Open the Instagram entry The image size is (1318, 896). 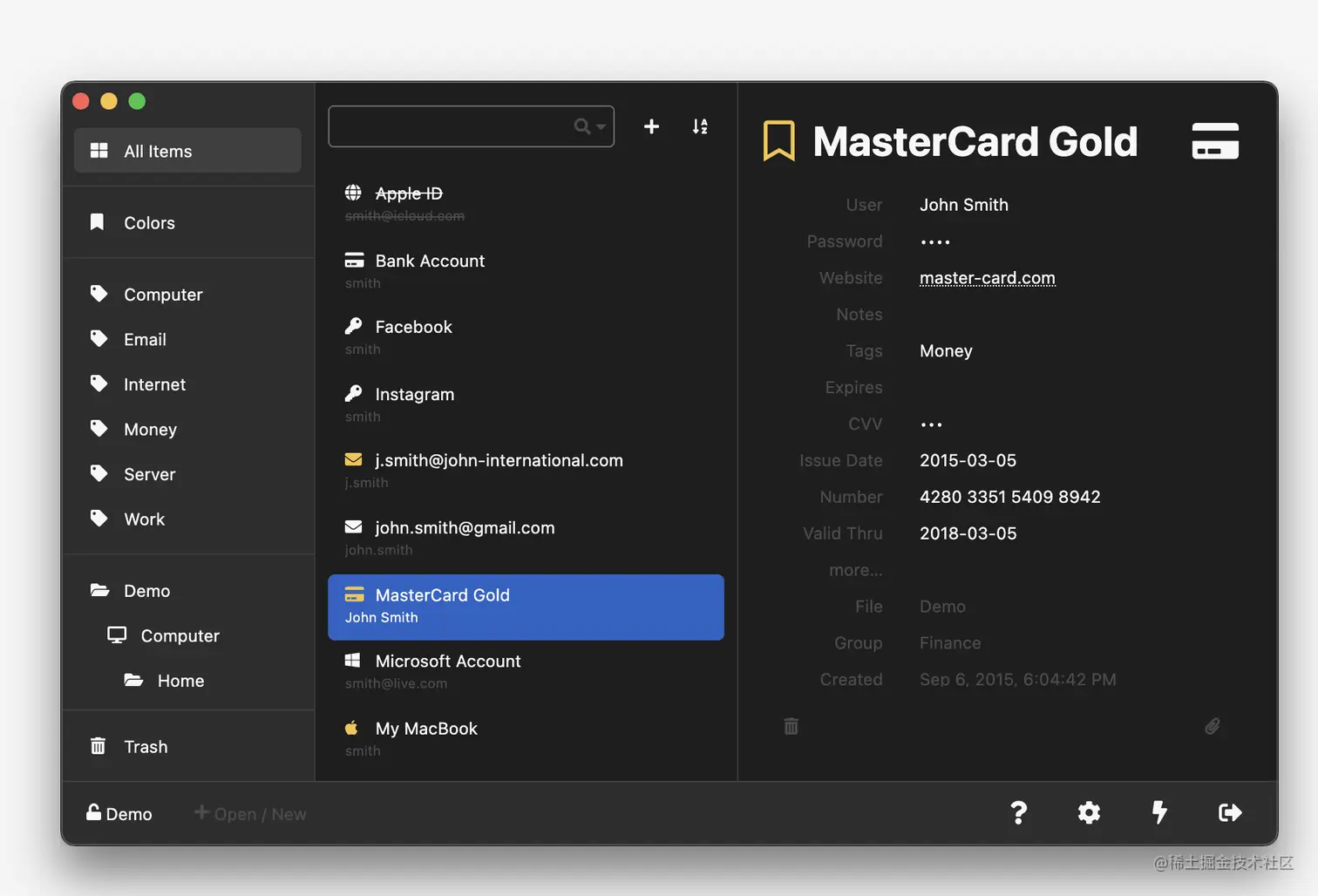click(526, 404)
